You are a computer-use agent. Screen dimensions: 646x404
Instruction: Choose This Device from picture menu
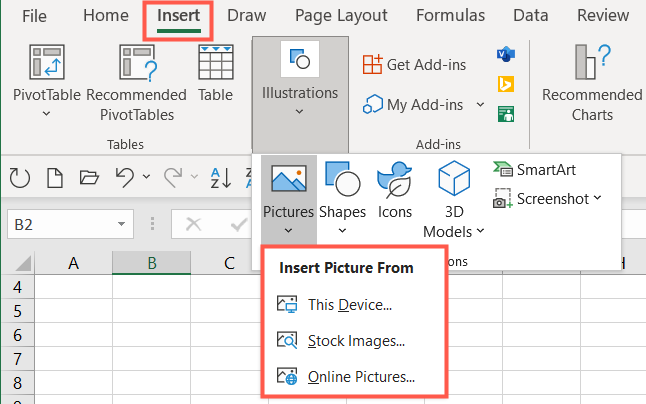[349, 304]
